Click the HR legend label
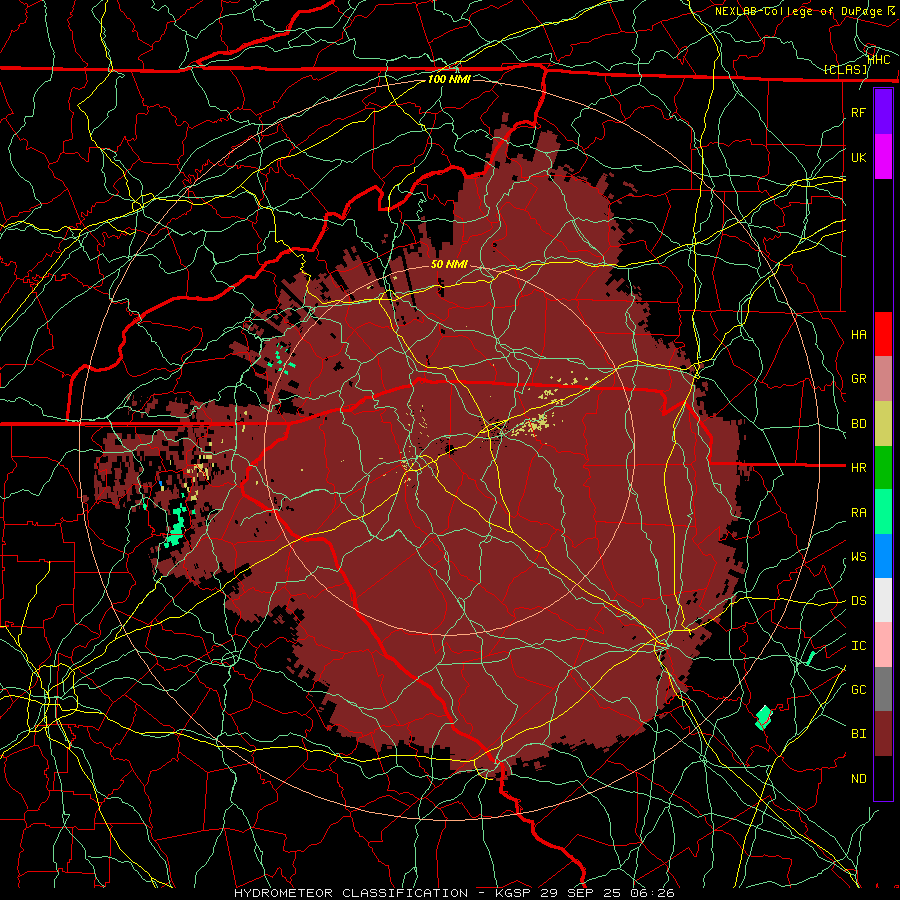The width and height of the screenshot is (900, 900). (859, 468)
